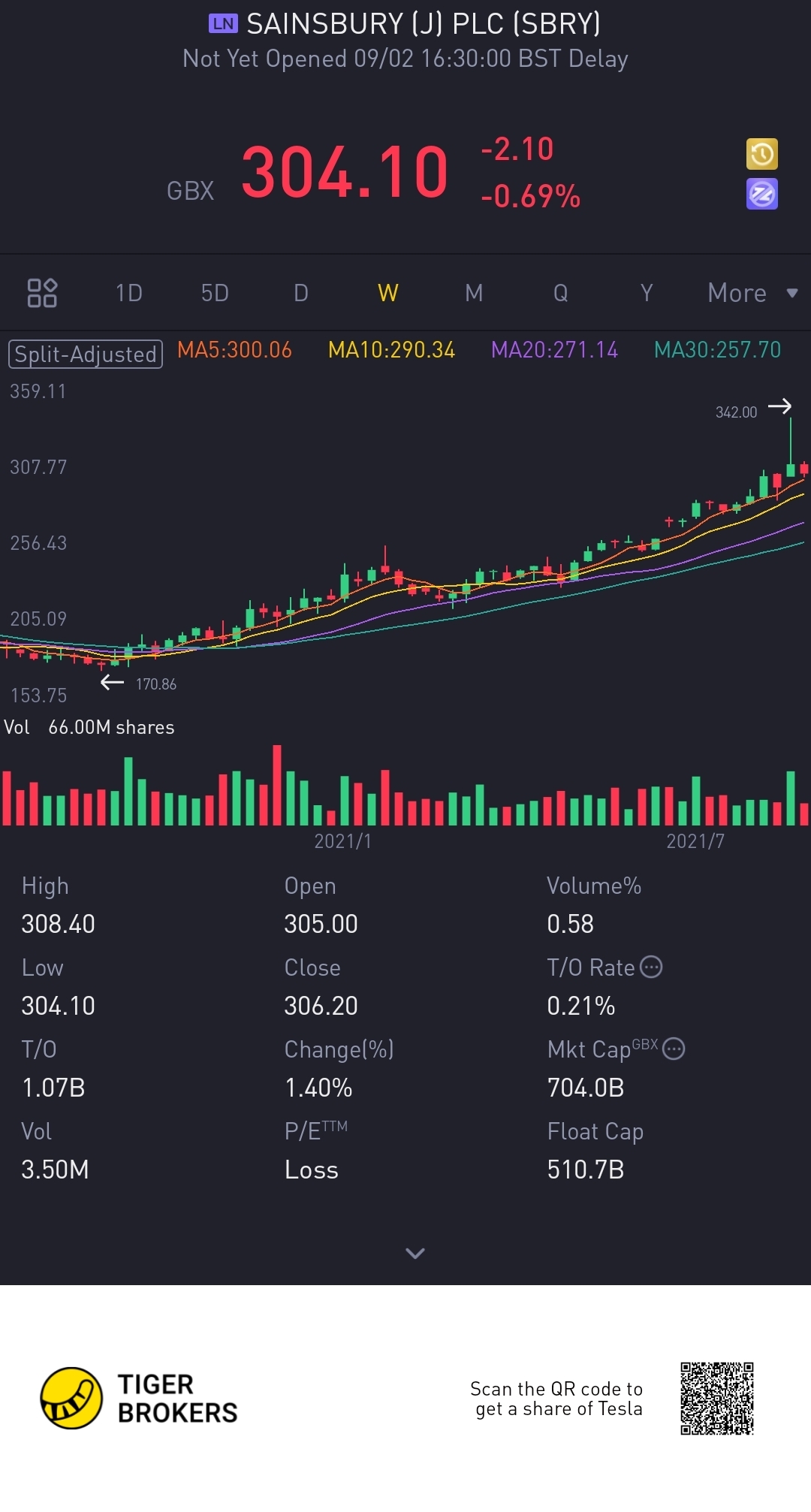This screenshot has height=1512, width=811.
Task: Tap the Open value 305.00
Action: click(x=321, y=924)
